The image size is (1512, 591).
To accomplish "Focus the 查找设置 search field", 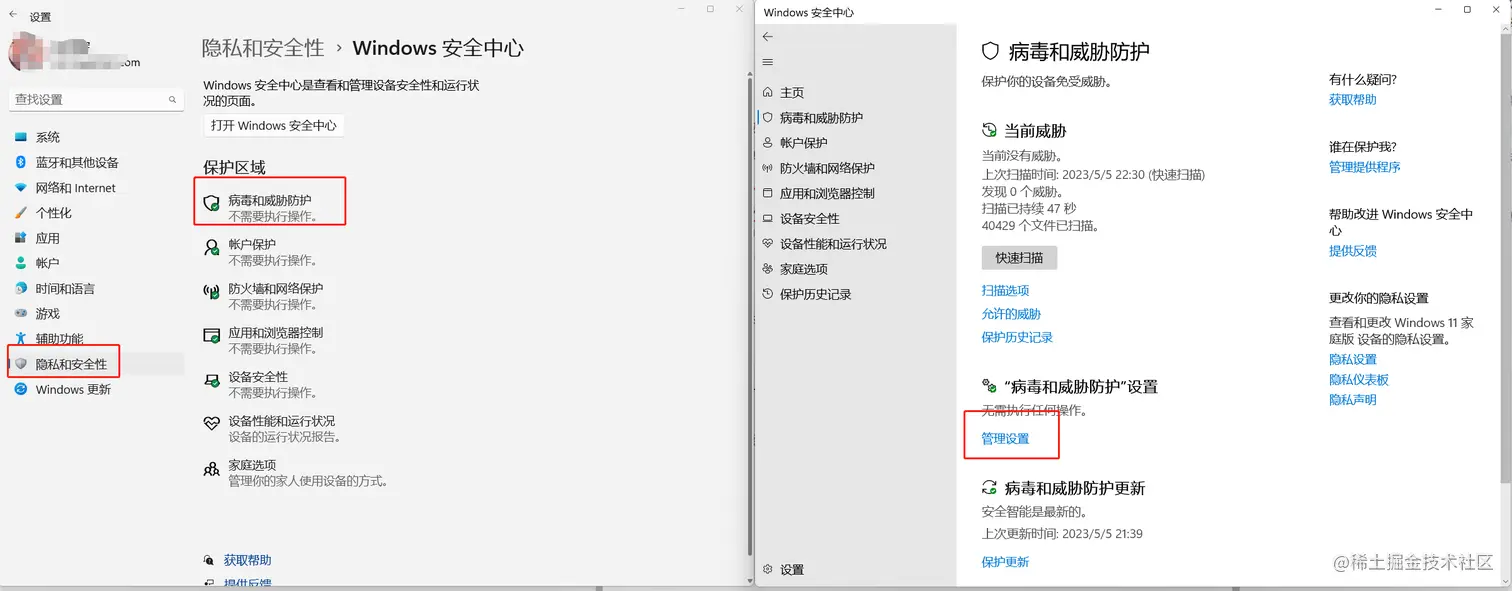I will pyautogui.click(x=97, y=100).
